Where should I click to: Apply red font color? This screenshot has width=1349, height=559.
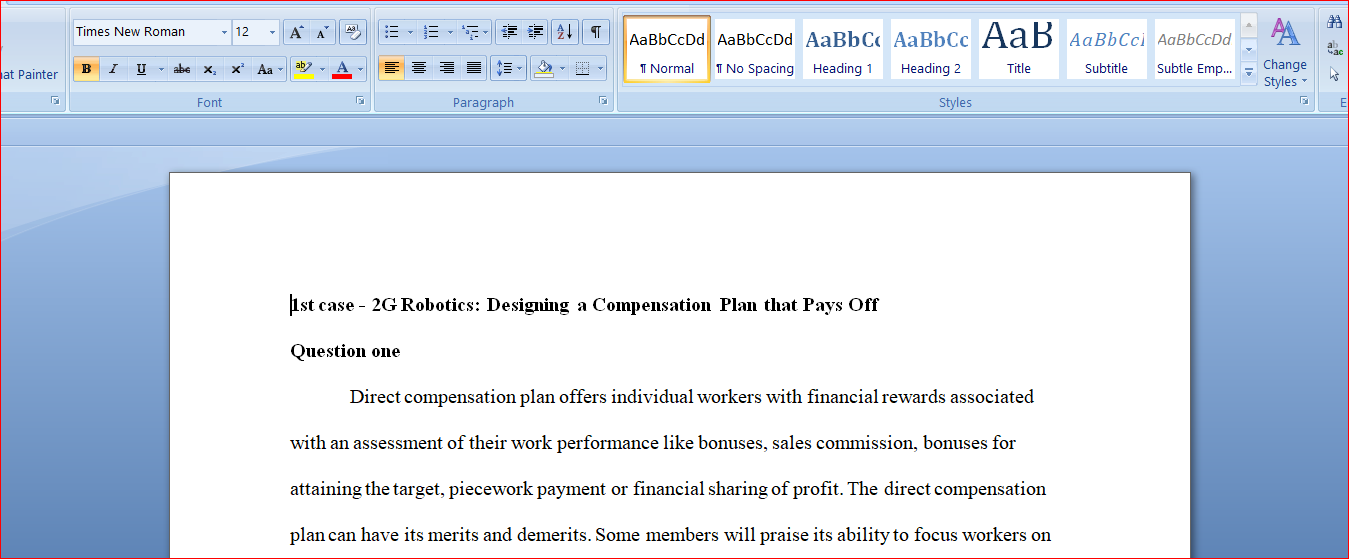342,69
